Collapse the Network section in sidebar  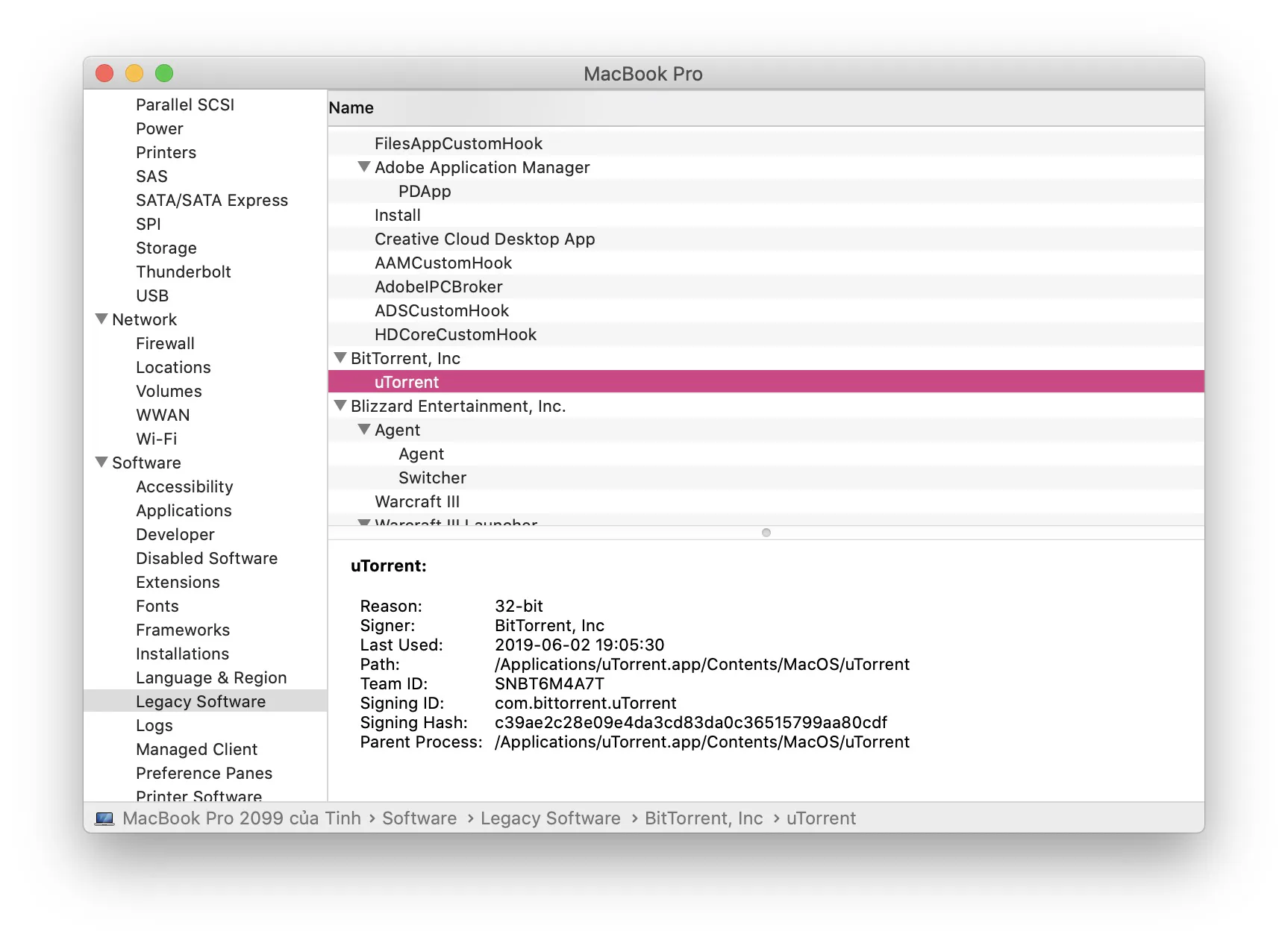102,319
